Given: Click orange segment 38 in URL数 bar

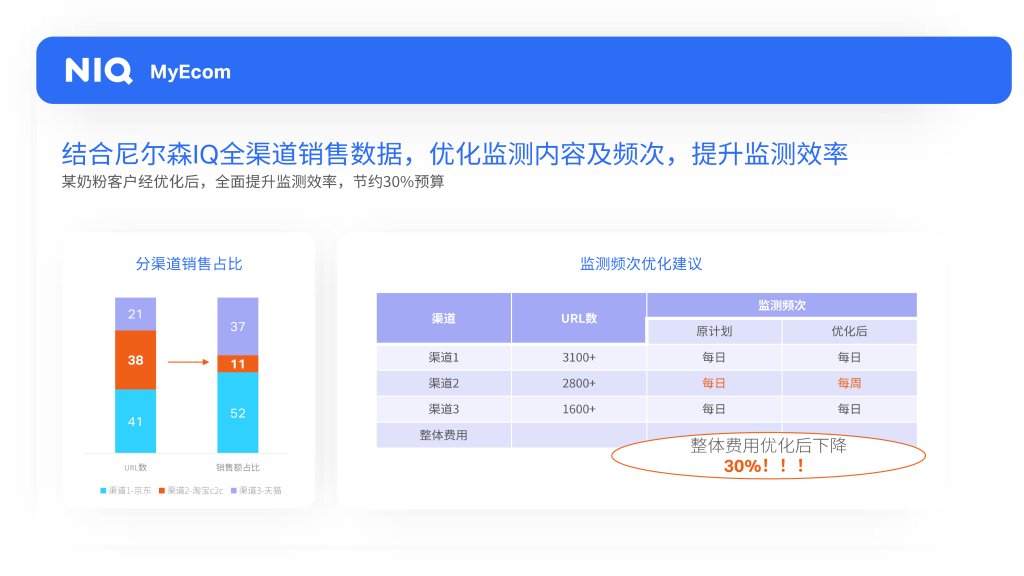Looking at the screenshot, I should (135, 360).
